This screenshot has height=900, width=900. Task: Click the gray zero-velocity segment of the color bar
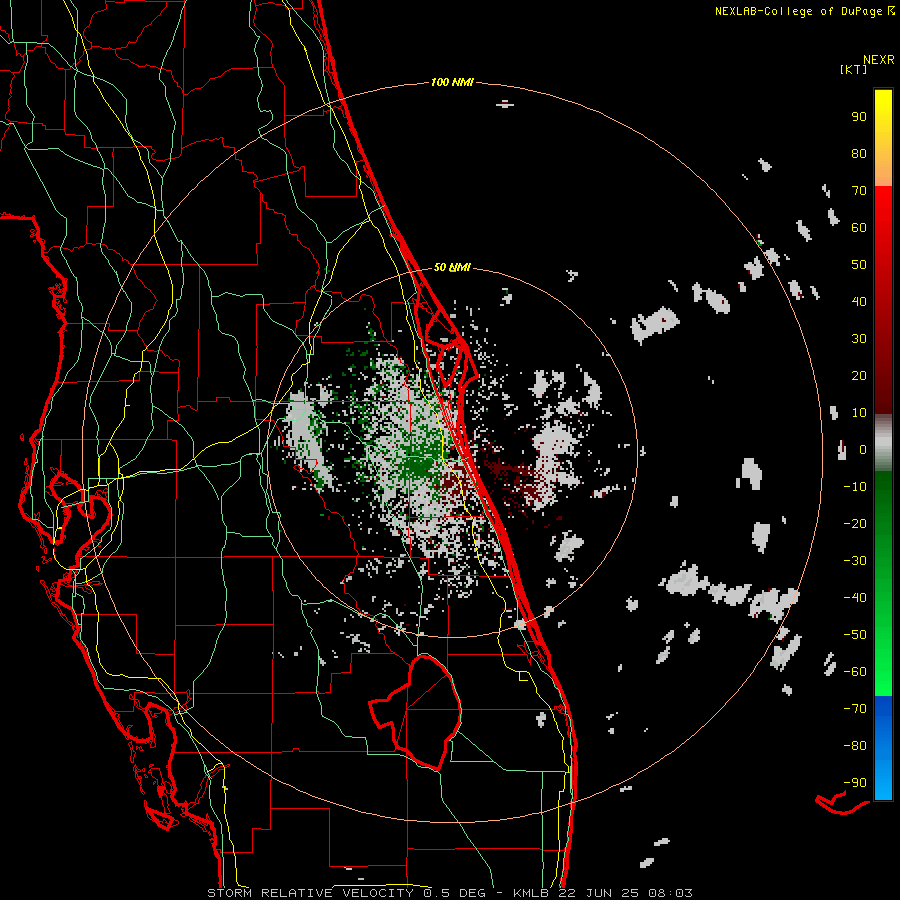point(883,443)
